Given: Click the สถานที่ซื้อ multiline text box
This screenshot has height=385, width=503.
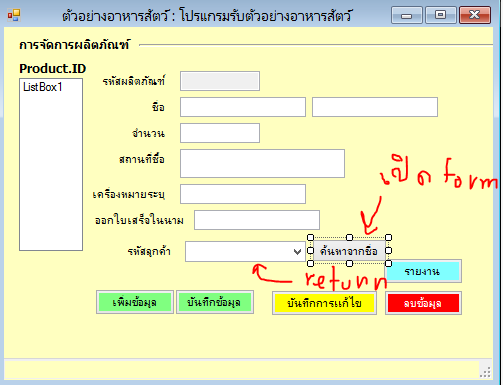Looking at the screenshot, I should (262, 163).
